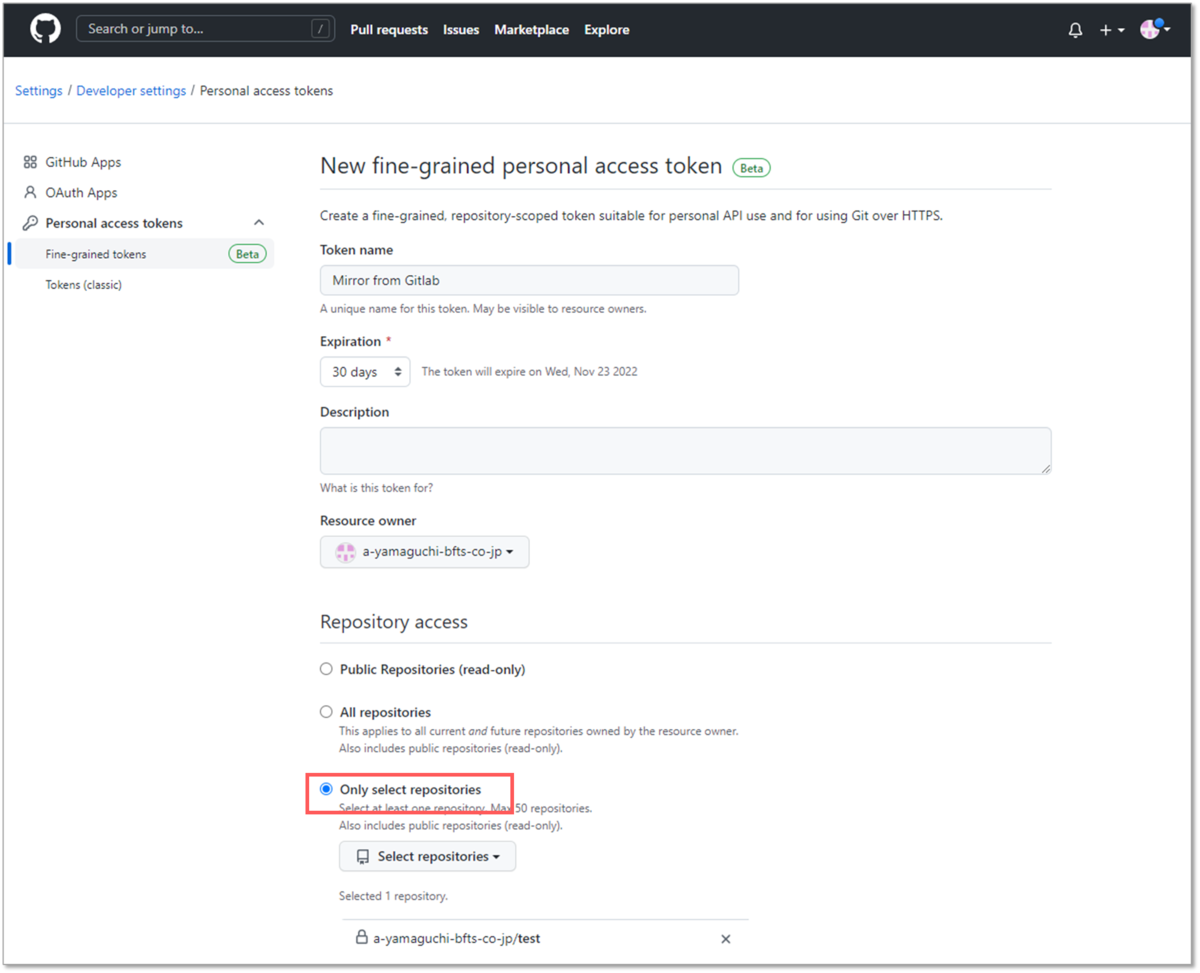Open the plus create-new menu
Image resolution: width=1200 pixels, height=973 pixels.
coord(1112,30)
